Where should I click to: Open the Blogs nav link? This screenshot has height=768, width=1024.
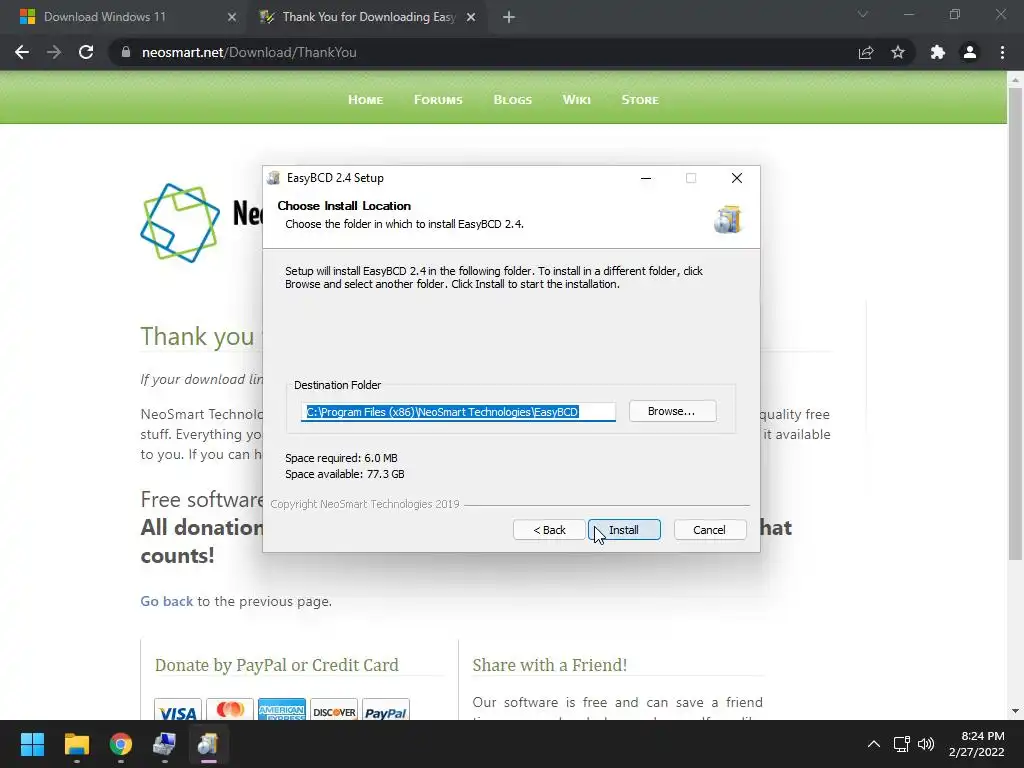[x=513, y=100]
